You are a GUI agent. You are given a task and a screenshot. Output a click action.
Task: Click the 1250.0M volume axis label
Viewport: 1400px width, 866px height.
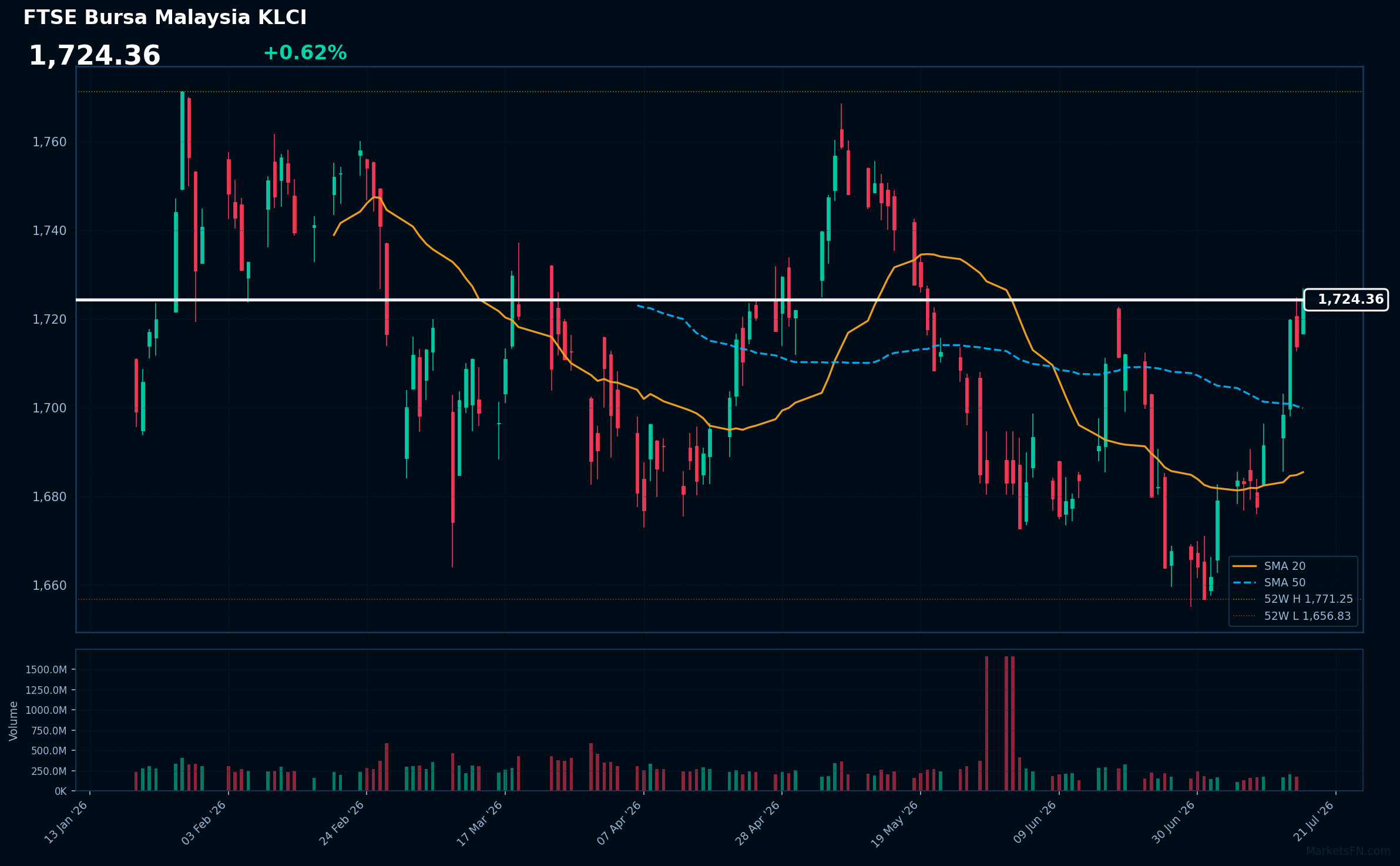(x=46, y=690)
